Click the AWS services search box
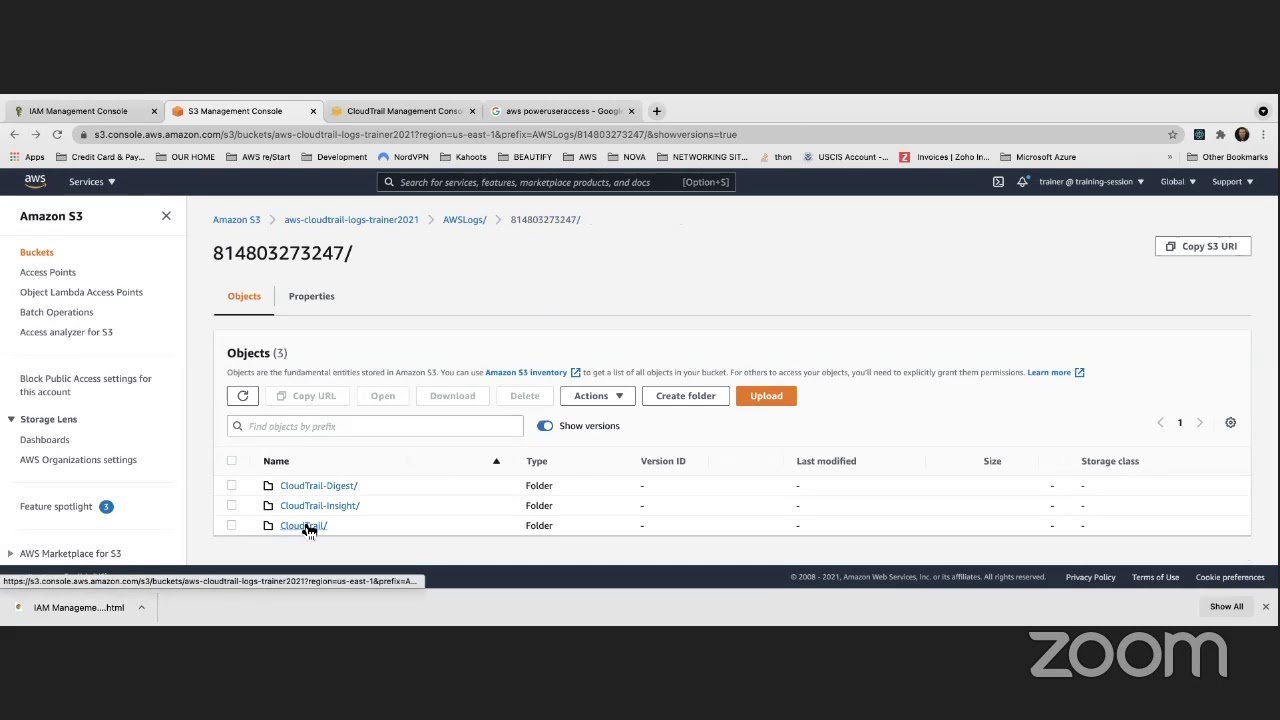The width and height of the screenshot is (1280, 720). coord(556,182)
